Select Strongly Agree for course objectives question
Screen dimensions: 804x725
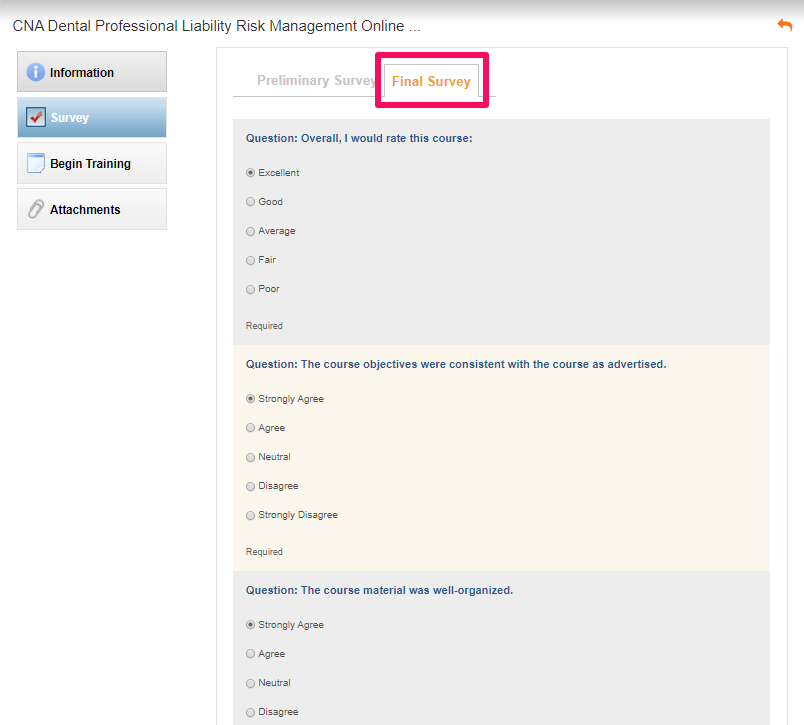coord(250,399)
